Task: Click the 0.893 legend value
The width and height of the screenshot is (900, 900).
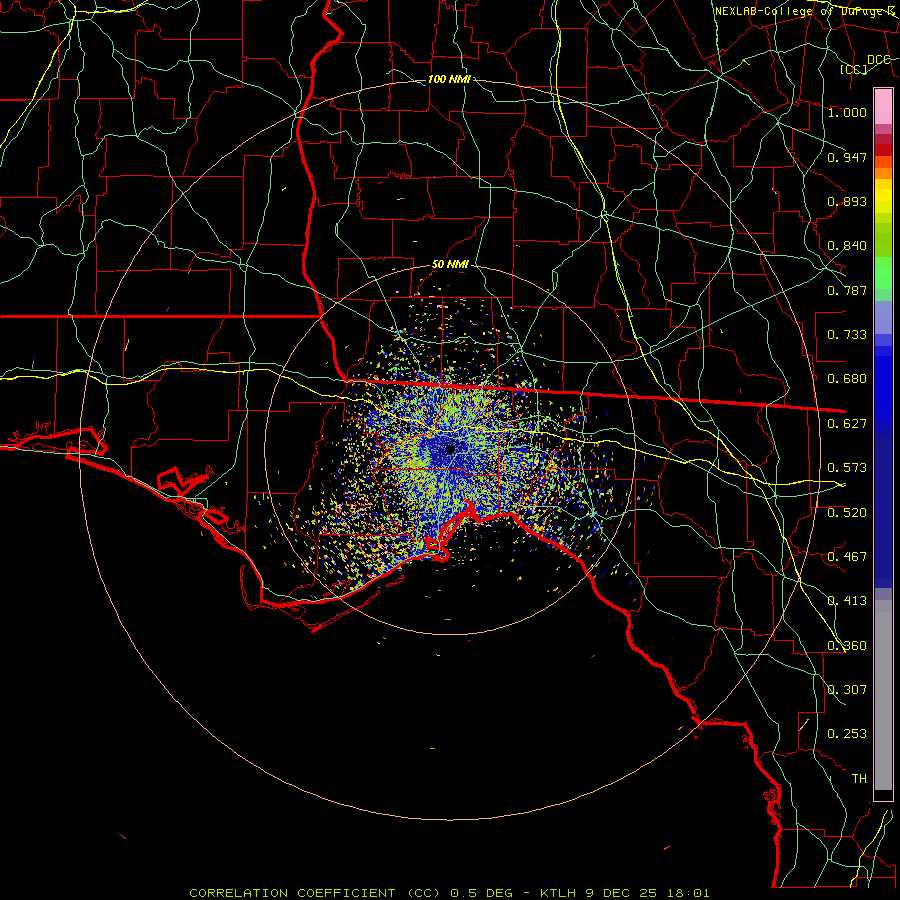Action: point(847,201)
